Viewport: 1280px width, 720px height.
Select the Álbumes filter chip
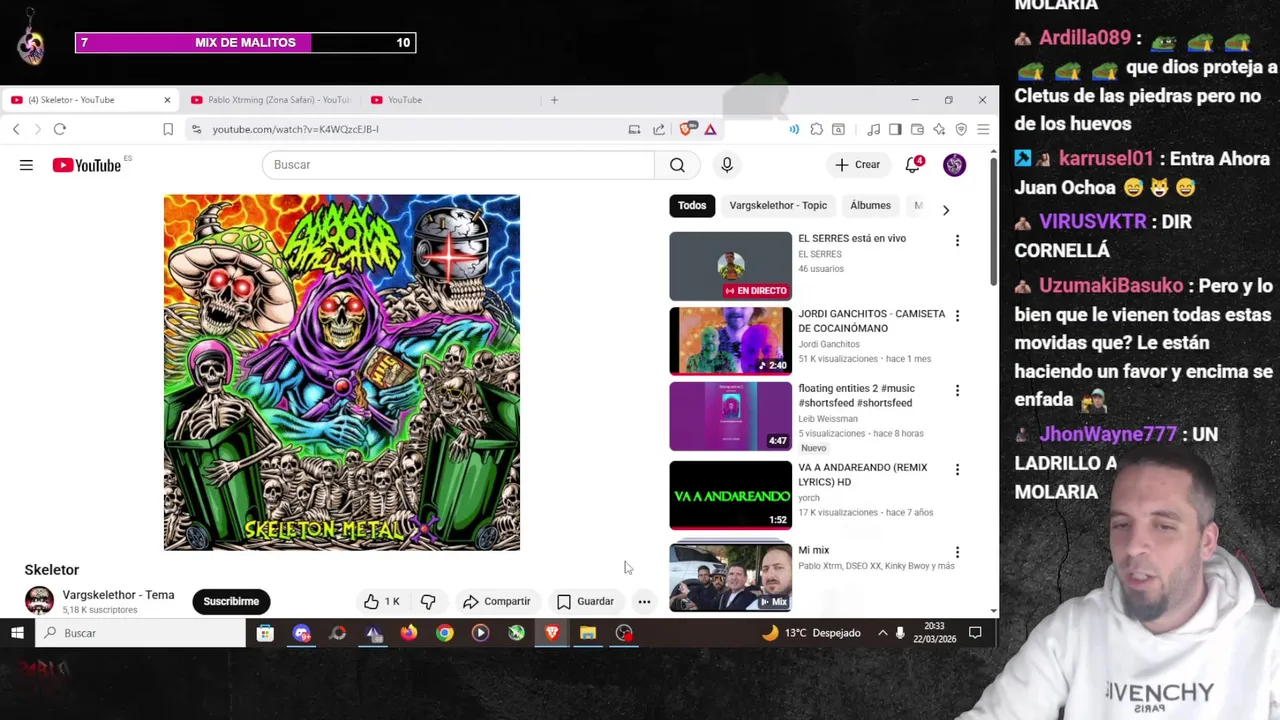click(870, 206)
